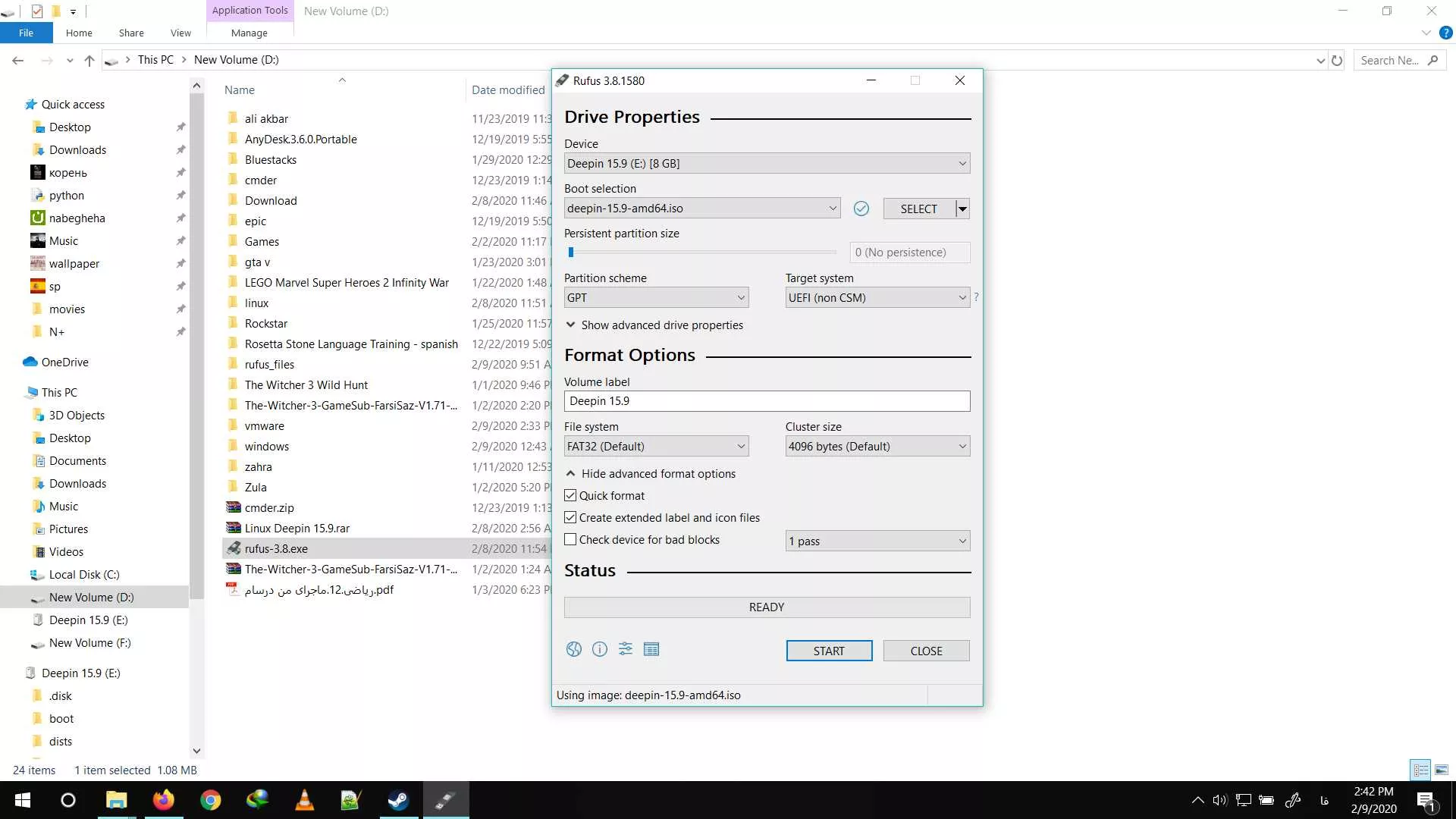1456x819 pixels.
Task: Open the Boot selection dropdown
Action: point(702,208)
